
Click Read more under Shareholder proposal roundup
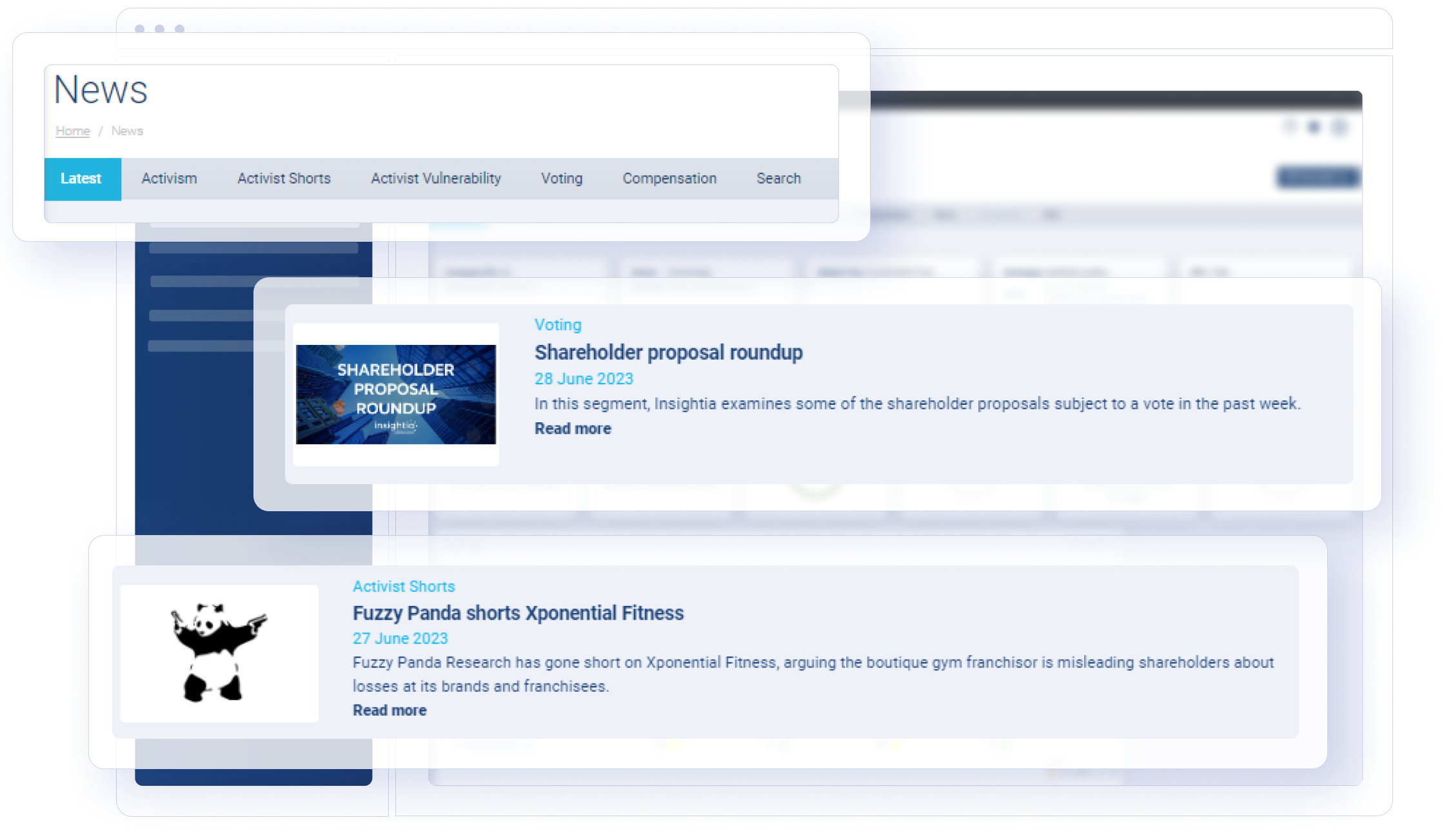573,429
